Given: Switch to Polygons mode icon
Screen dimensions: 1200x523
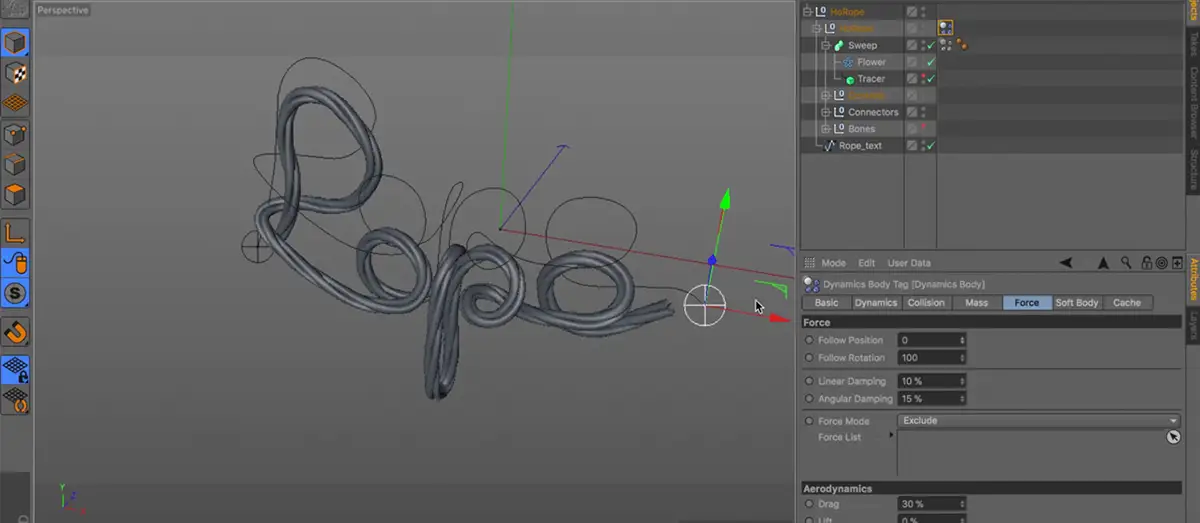Looking at the screenshot, I should pos(16,194).
